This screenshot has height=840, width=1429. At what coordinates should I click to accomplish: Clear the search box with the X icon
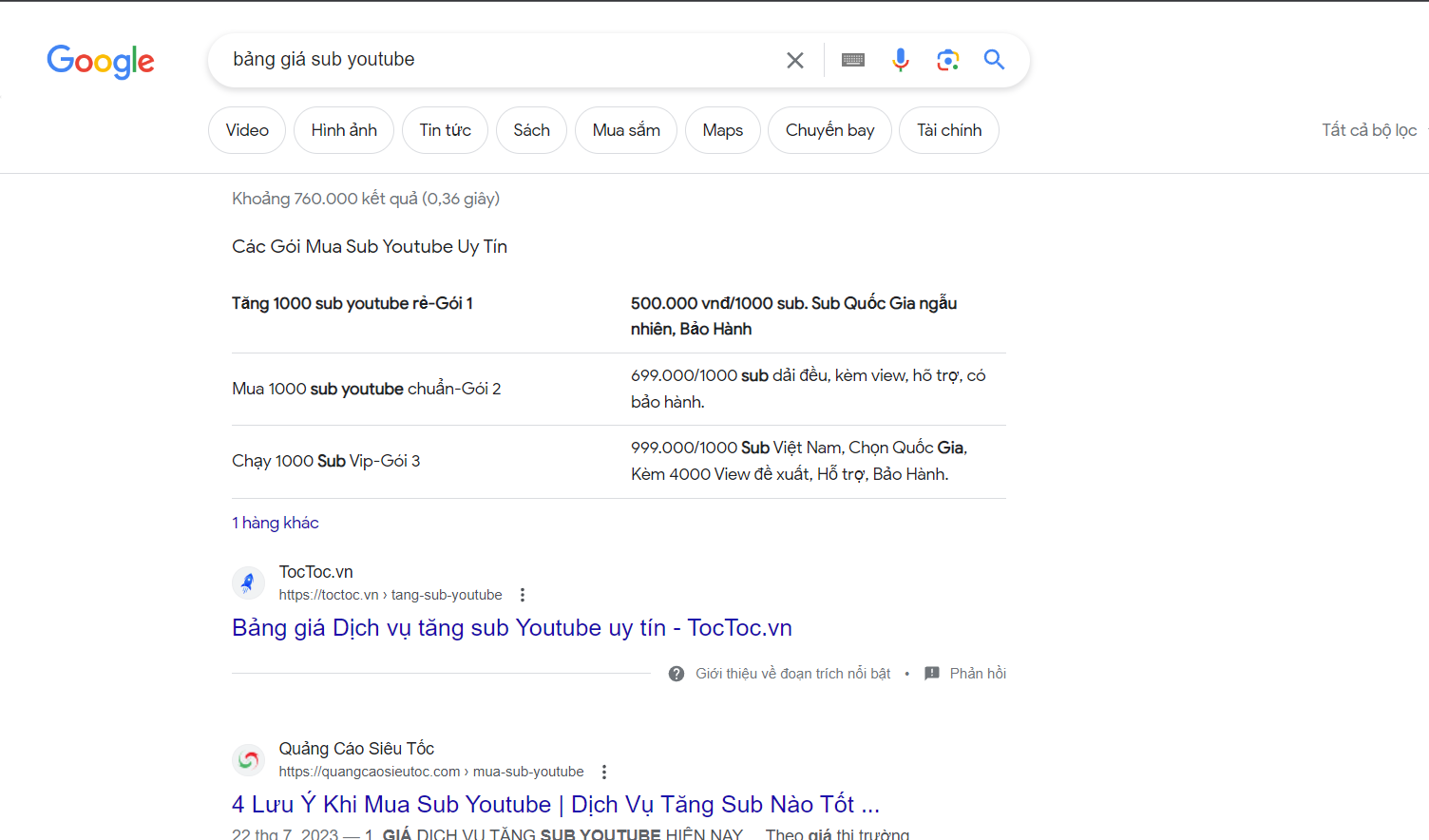[795, 61]
